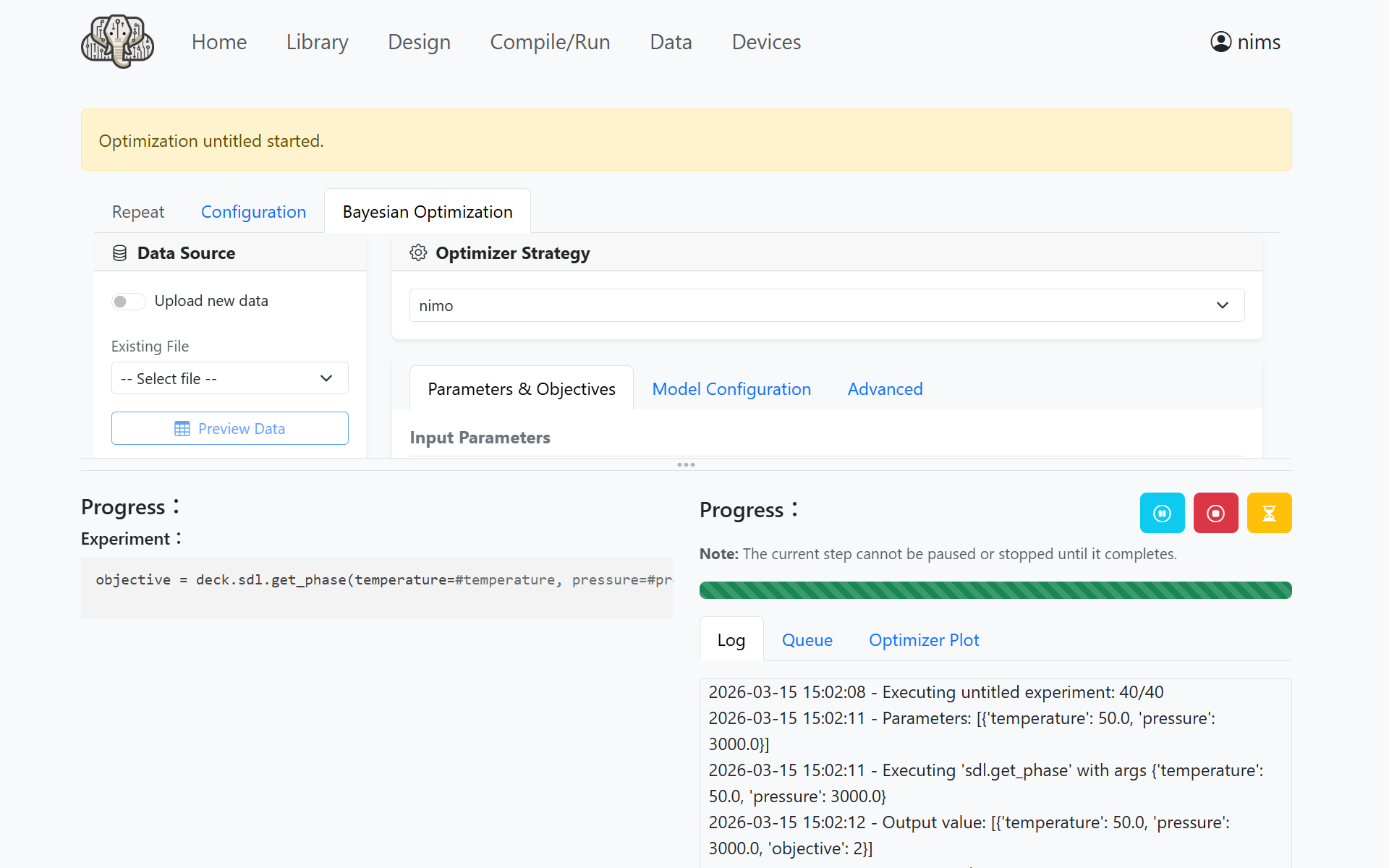Click the Preview Data button
The width and height of the screenshot is (1389, 868).
pyautogui.click(x=229, y=428)
